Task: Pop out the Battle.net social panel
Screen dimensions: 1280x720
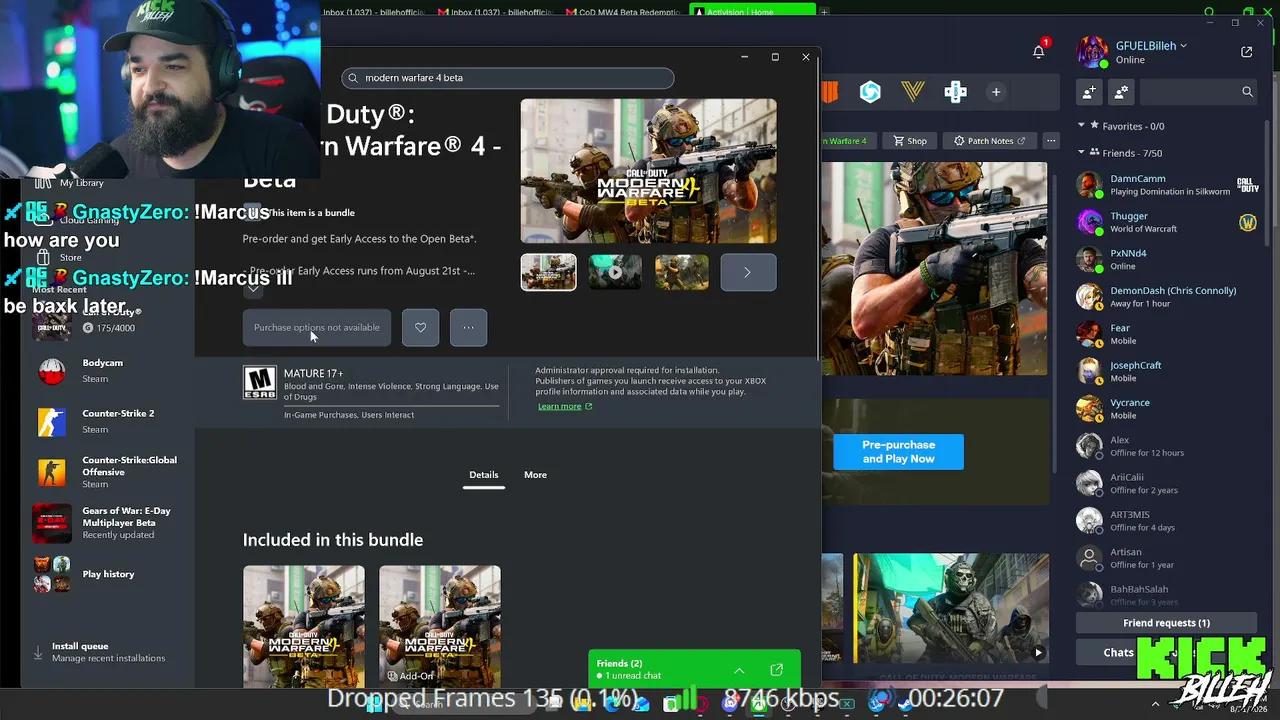Action: [x=1246, y=52]
